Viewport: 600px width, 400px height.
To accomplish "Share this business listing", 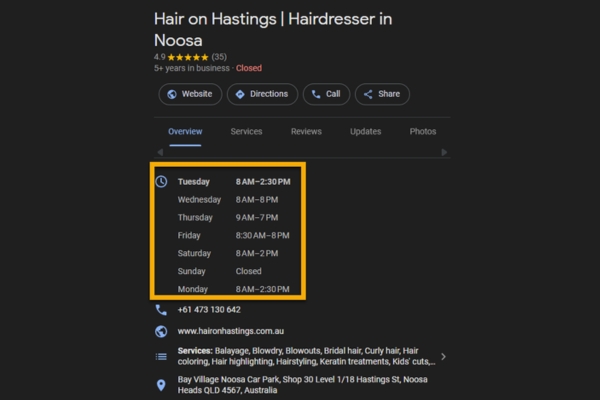I will tap(382, 94).
